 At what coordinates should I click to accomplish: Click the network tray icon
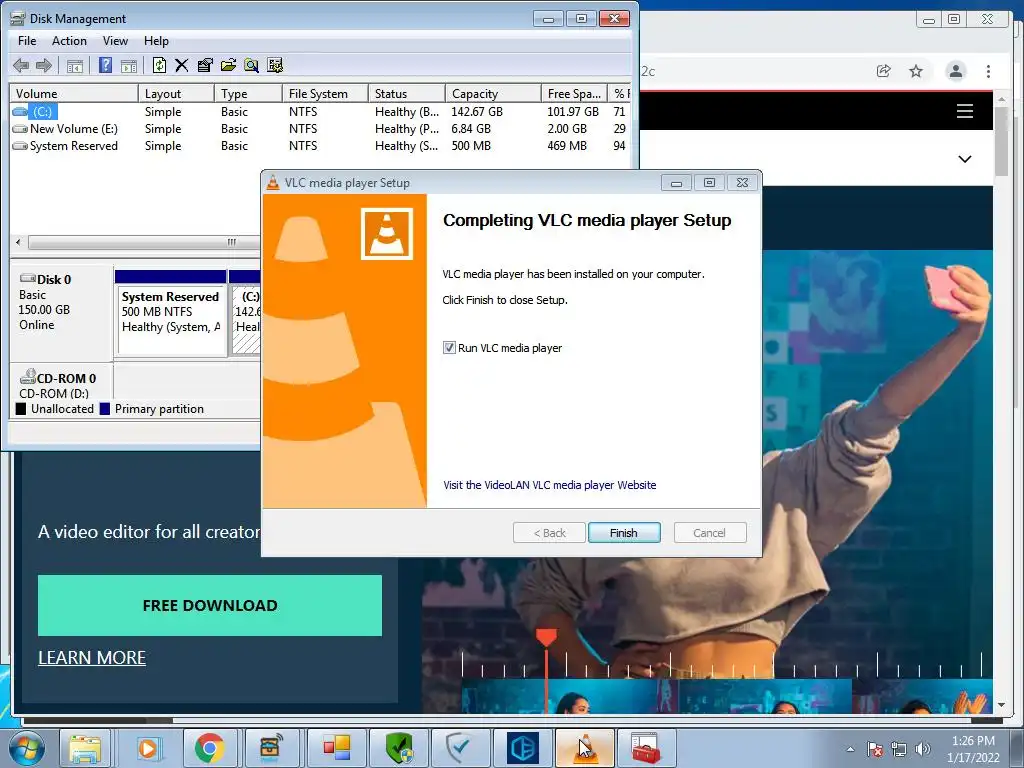pos(899,749)
